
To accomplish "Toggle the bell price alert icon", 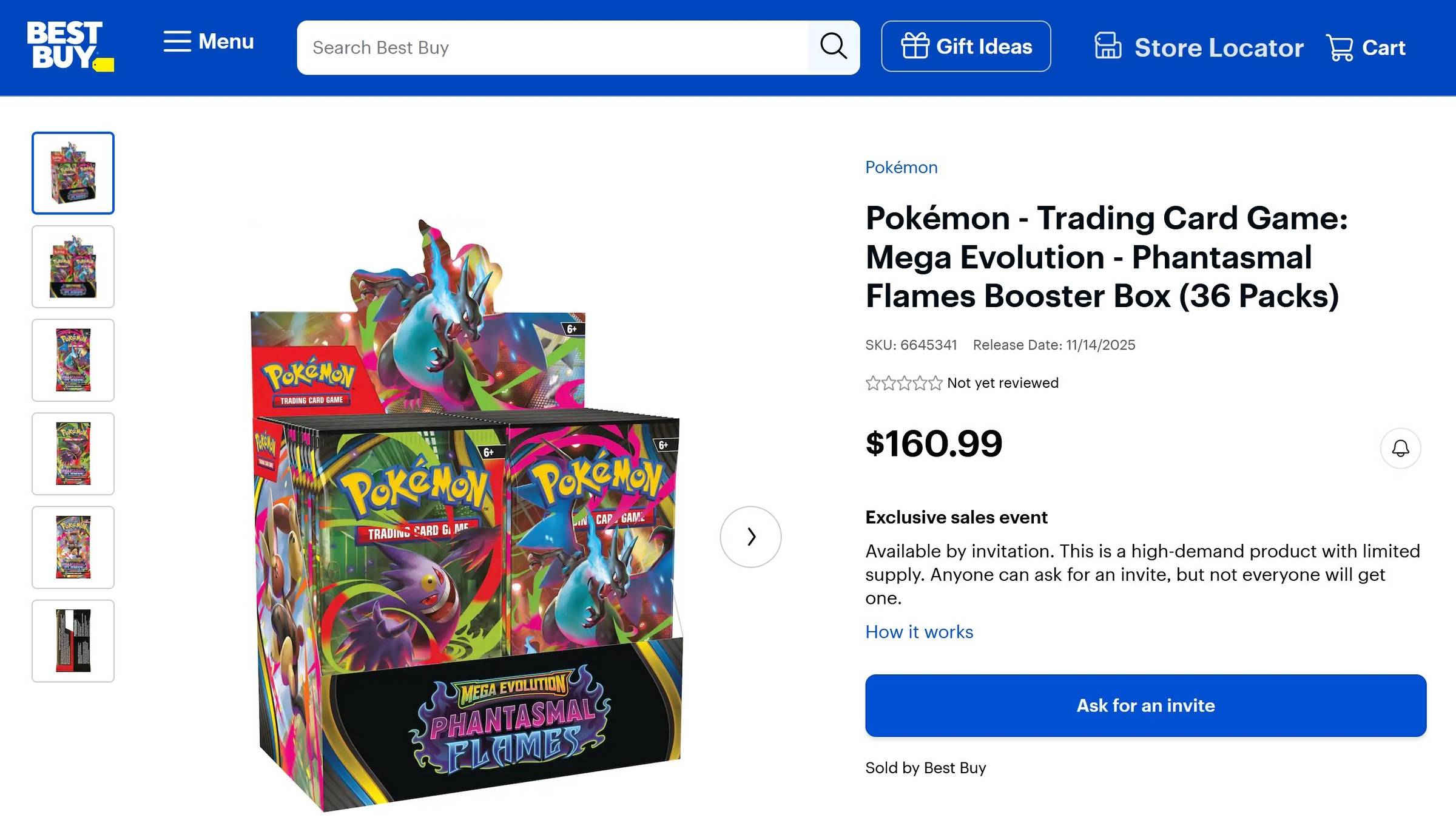I will coord(1400,449).
